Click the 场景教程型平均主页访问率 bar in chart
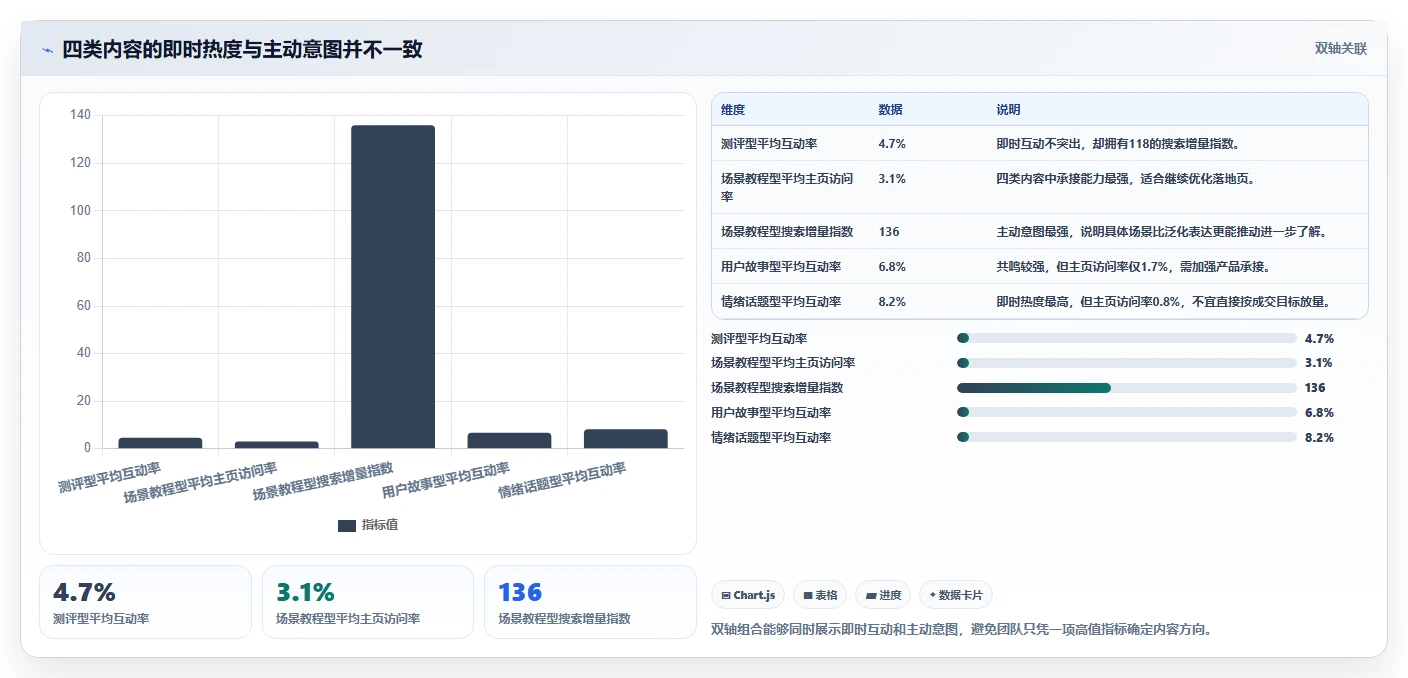Screen dimensions: 1408x678 (x=276, y=445)
